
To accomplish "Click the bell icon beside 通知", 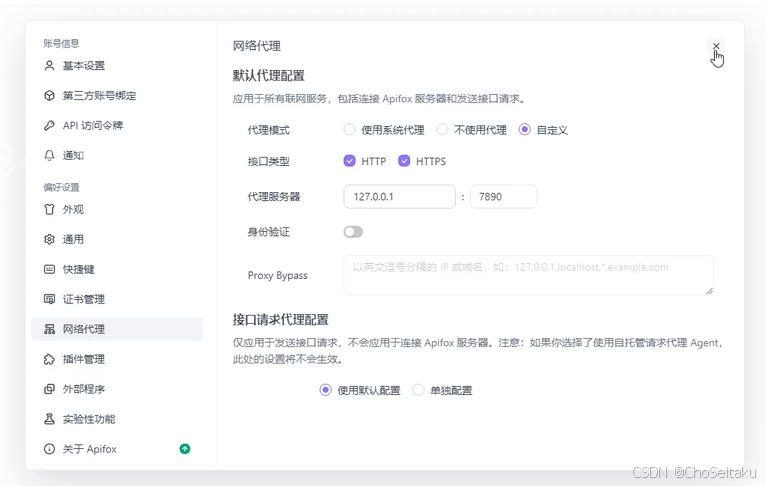I will [49, 155].
